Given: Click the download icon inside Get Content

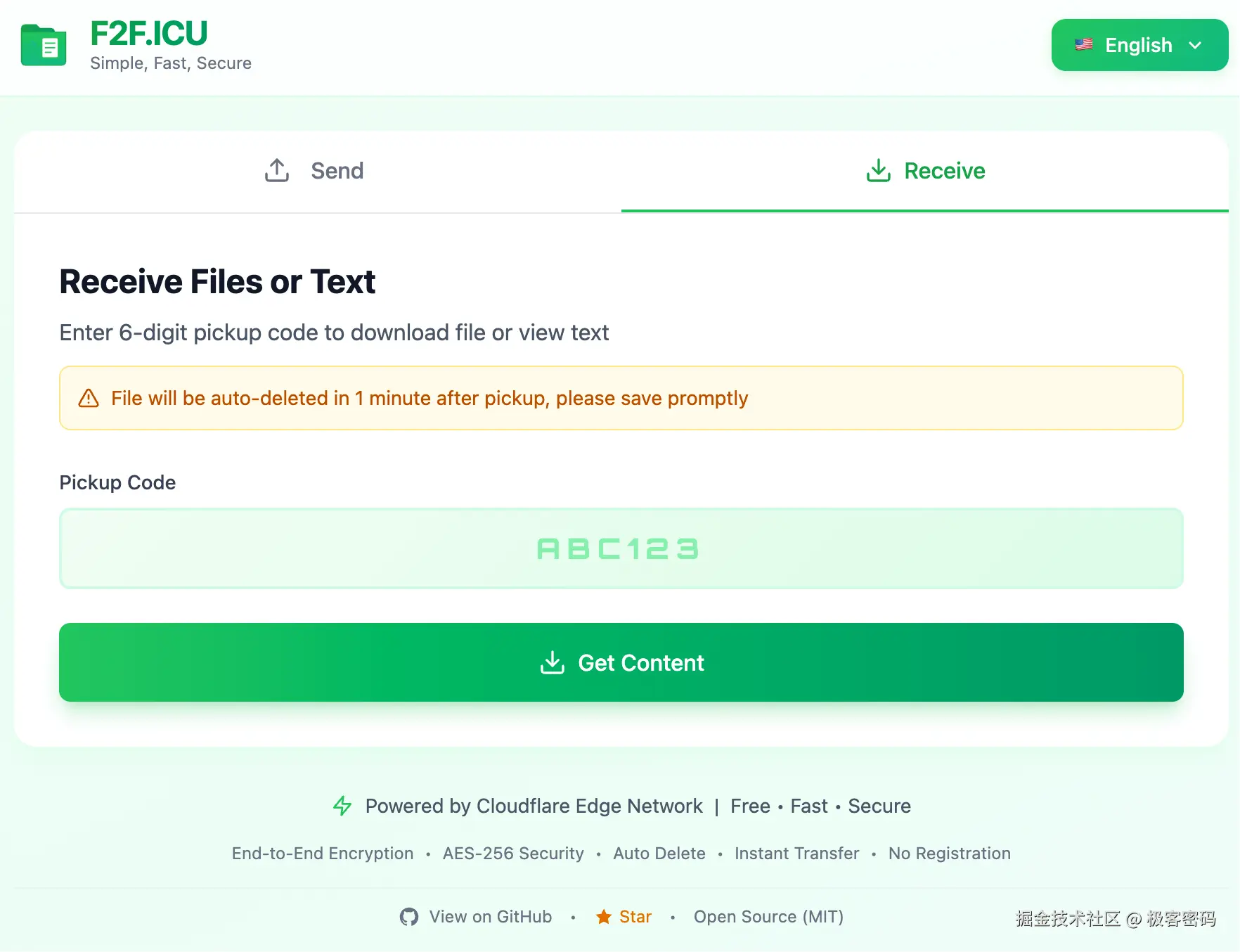Looking at the screenshot, I should (553, 662).
